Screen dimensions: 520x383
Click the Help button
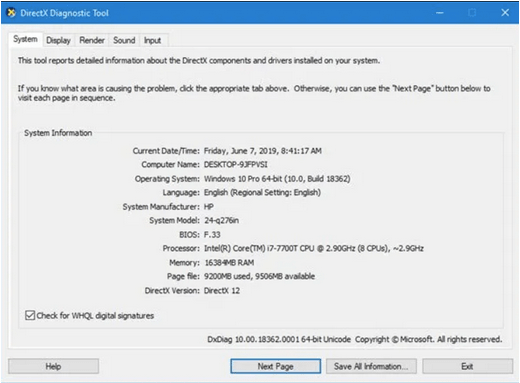[53, 366]
